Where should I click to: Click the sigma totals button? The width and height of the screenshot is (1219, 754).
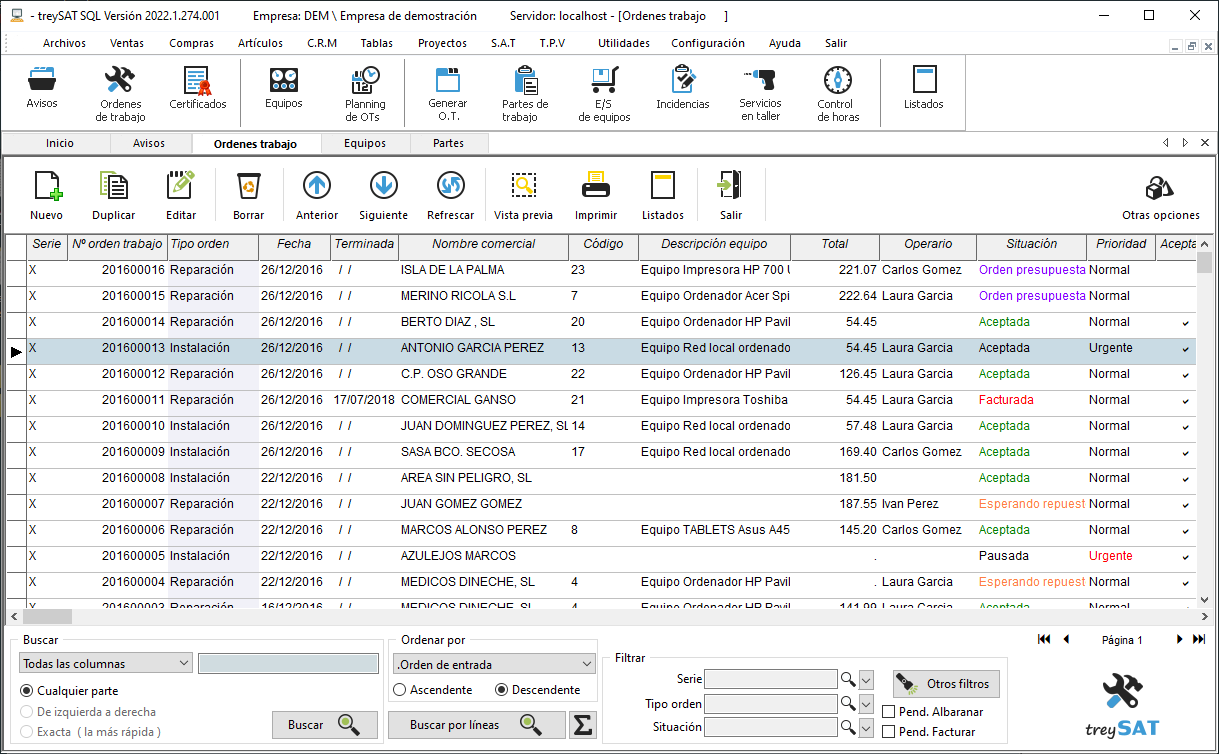click(x=583, y=726)
